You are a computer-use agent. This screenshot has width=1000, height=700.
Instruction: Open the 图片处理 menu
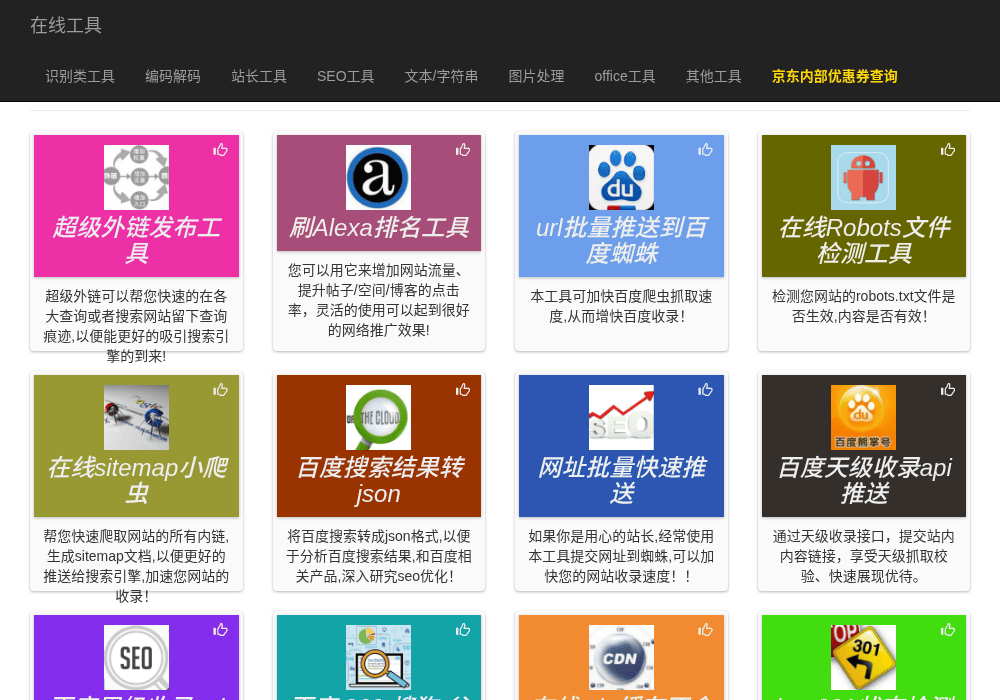click(536, 77)
